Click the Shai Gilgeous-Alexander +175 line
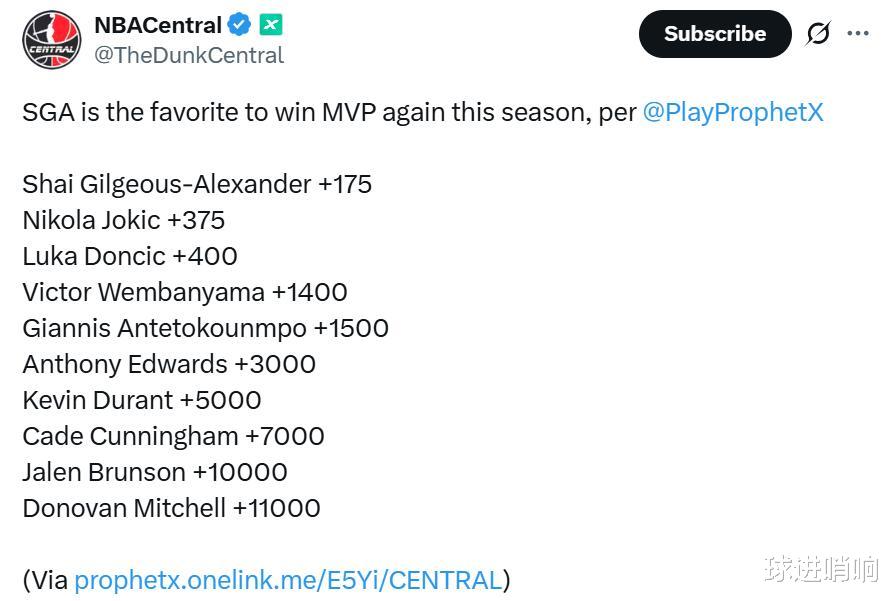 coord(197,184)
